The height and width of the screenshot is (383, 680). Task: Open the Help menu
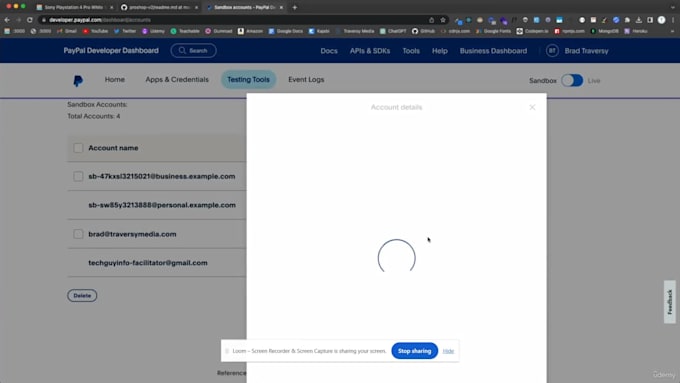439,51
